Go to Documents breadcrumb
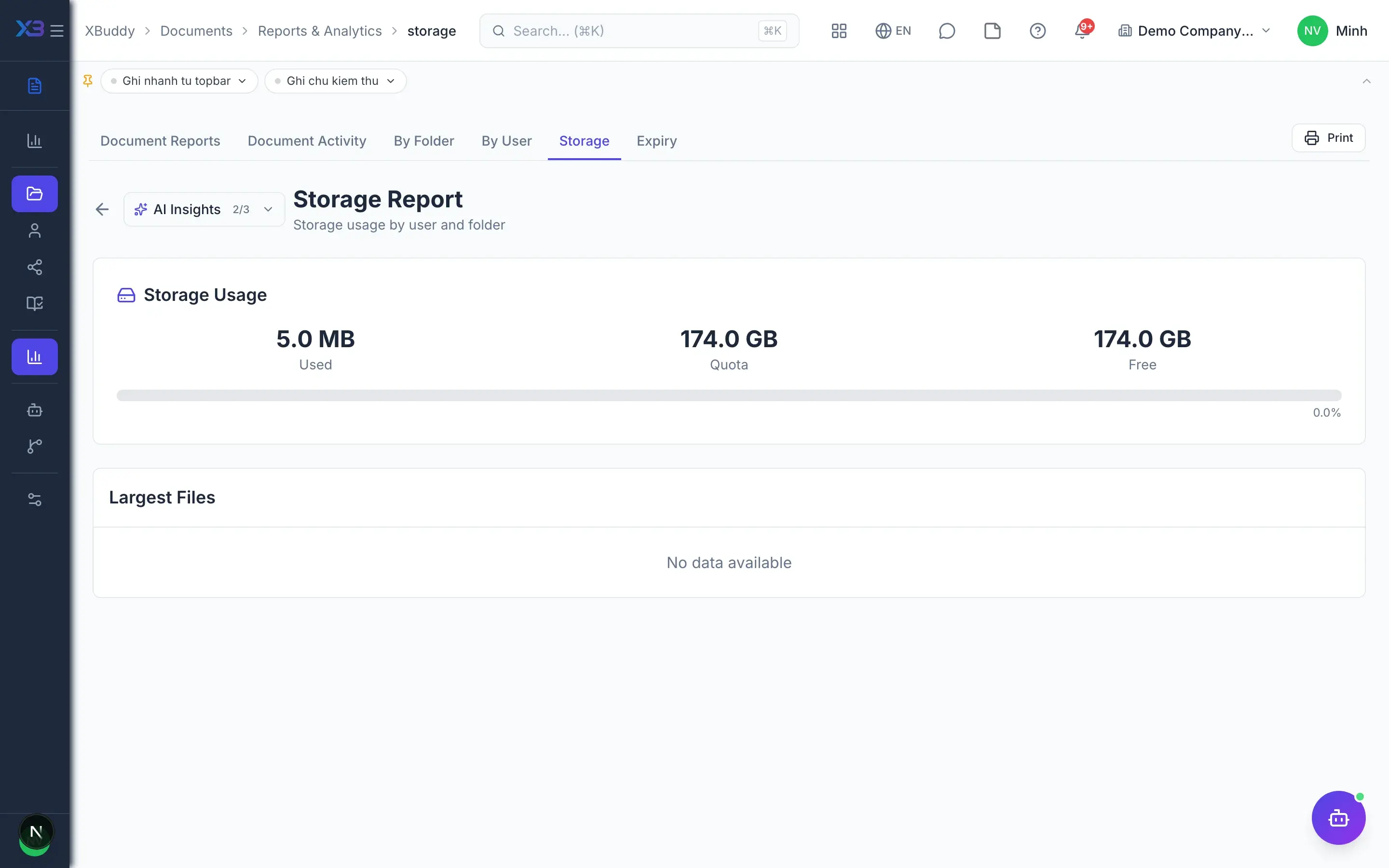 tap(196, 31)
